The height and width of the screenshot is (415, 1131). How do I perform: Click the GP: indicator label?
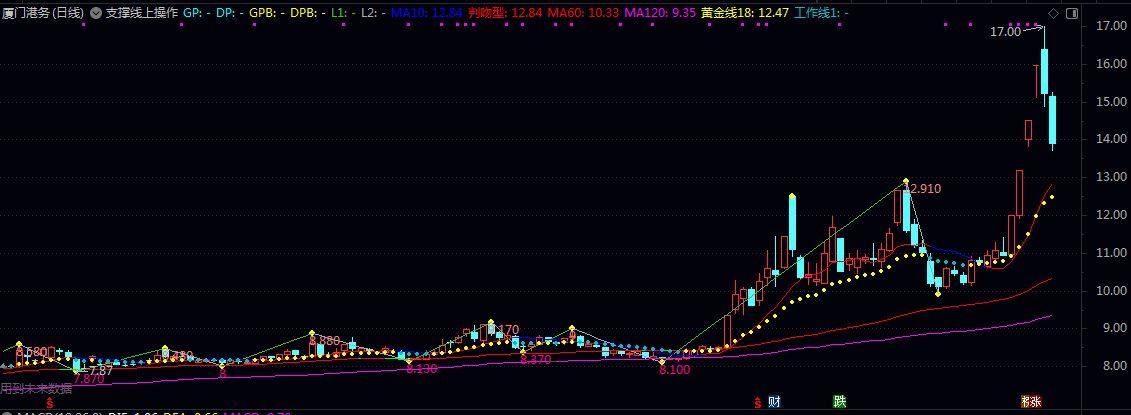[x=196, y=13]
